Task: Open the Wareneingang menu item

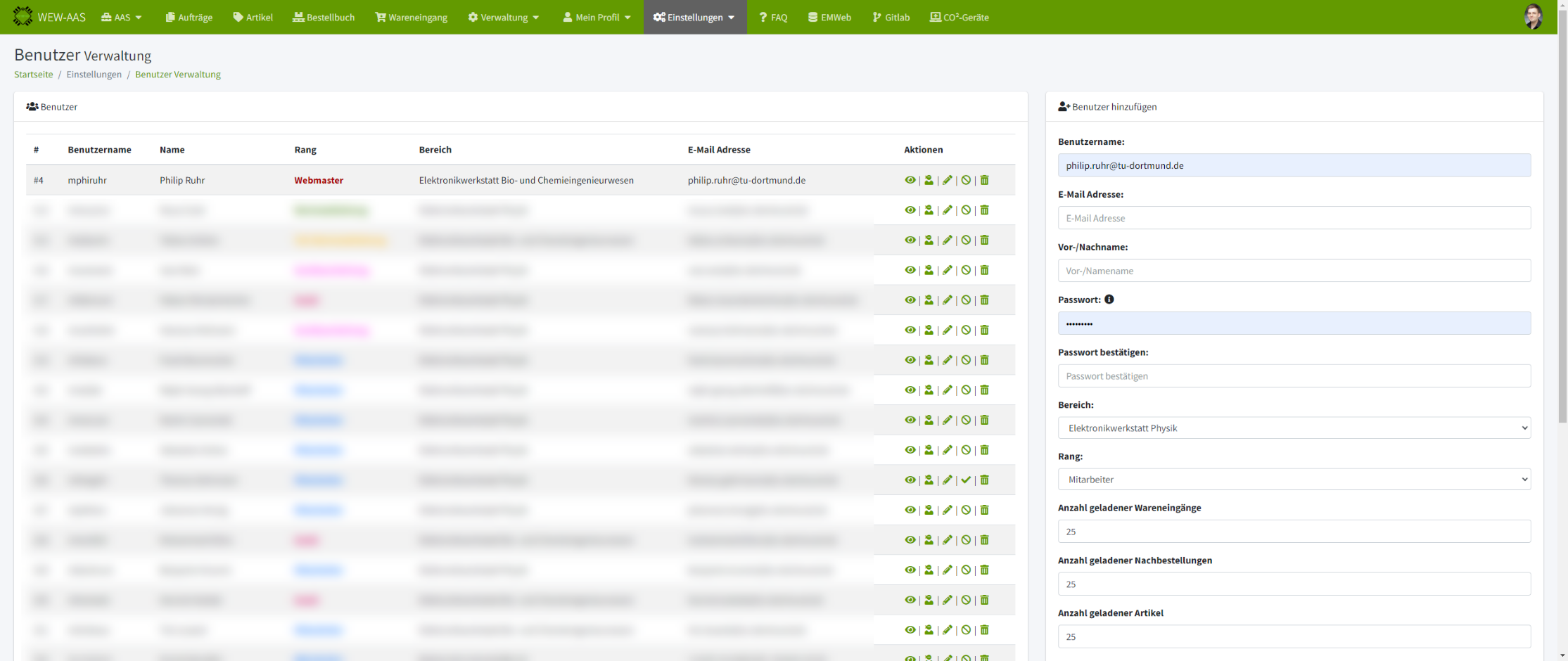Action: [x=412, y=17]
